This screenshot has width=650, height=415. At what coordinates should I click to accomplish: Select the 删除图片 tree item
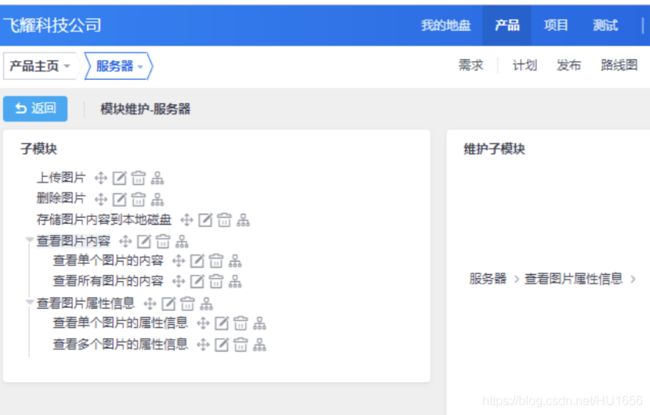[61, 198]
